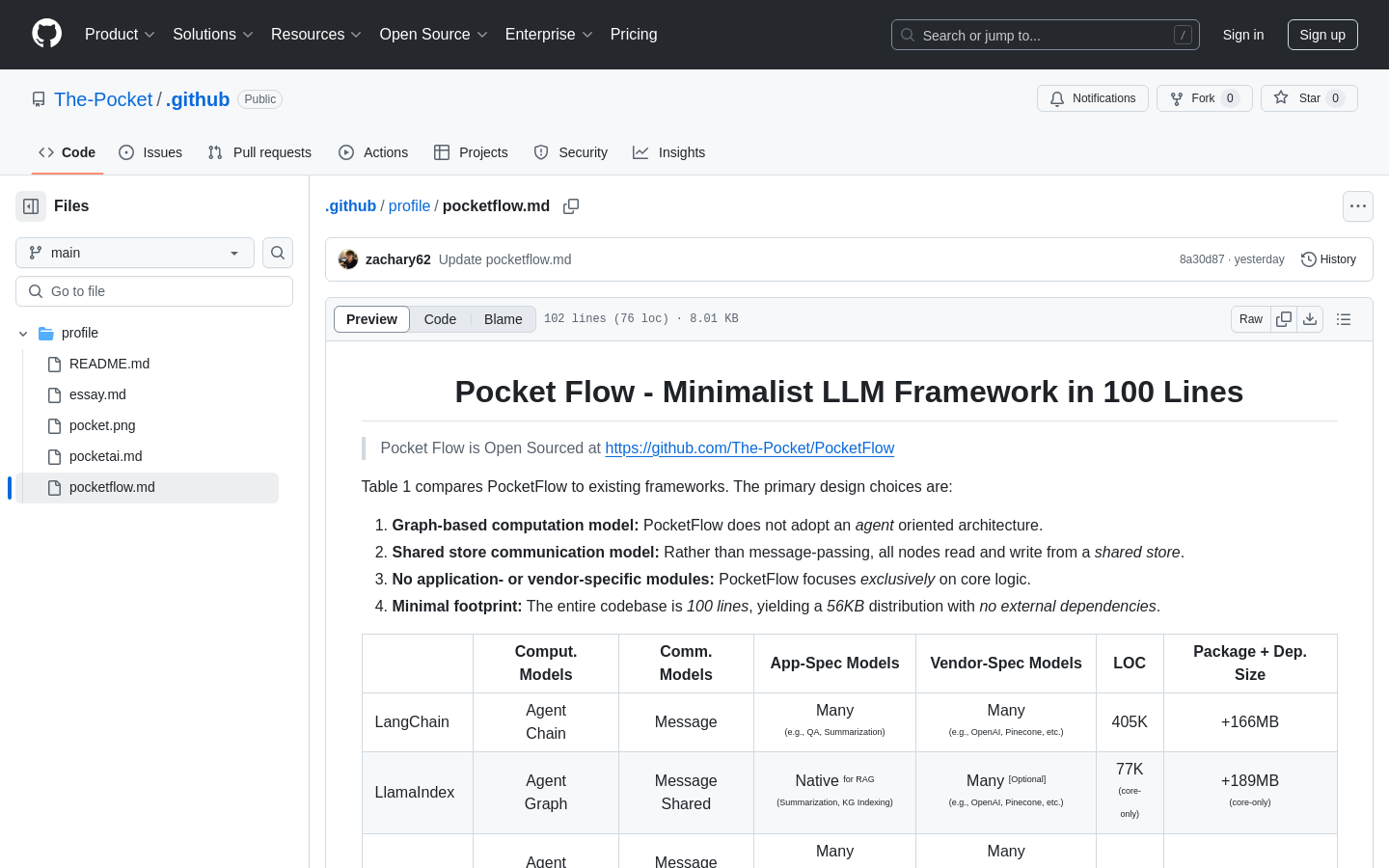This screenshot has height=868, width=1389.
Task: Switch to Code view
Action: pyautogui.click(x=440, y=319)
